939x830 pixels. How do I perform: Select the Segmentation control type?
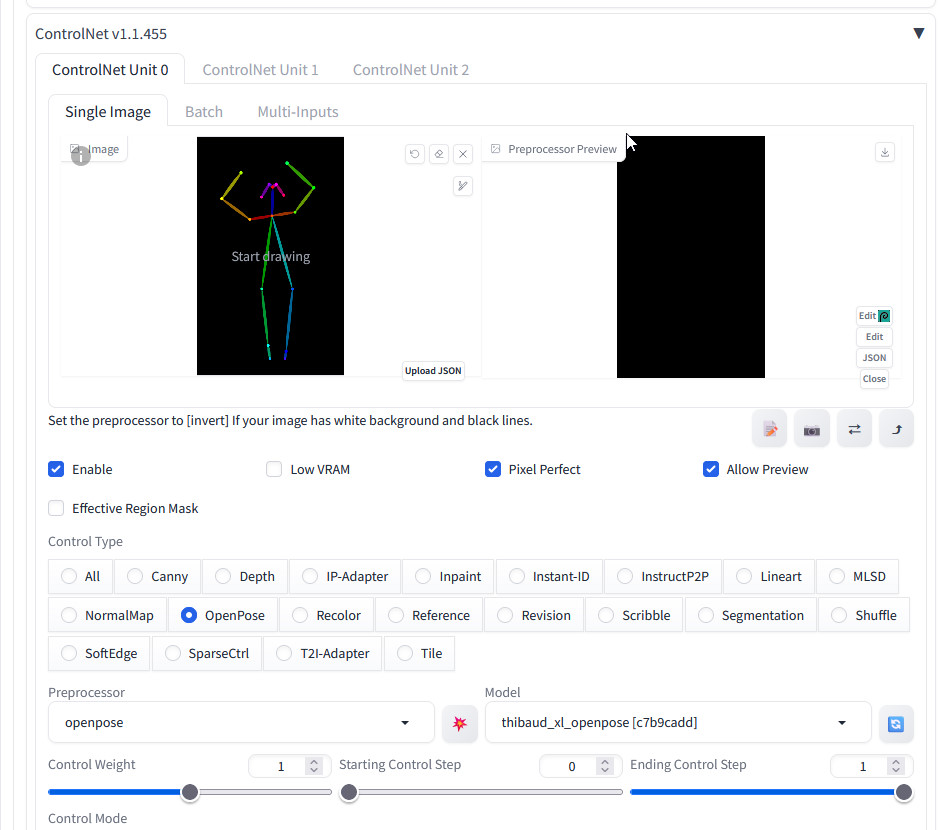click(751, 615)
